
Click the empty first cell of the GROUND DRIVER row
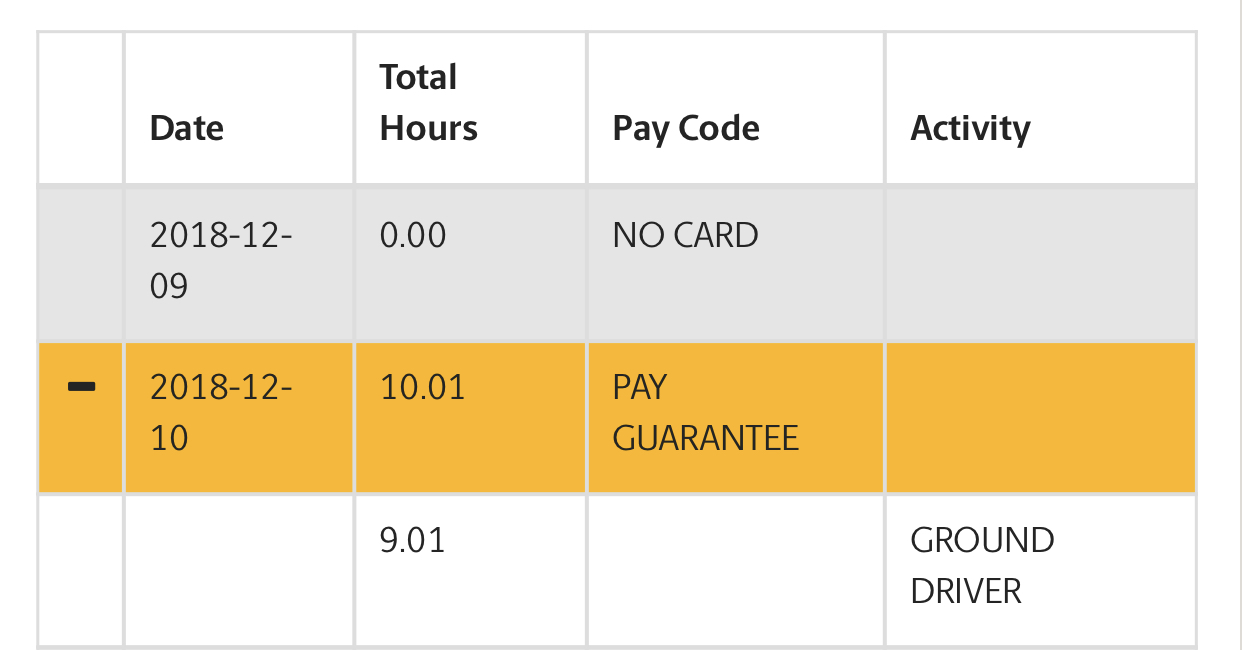click(80, 571)
